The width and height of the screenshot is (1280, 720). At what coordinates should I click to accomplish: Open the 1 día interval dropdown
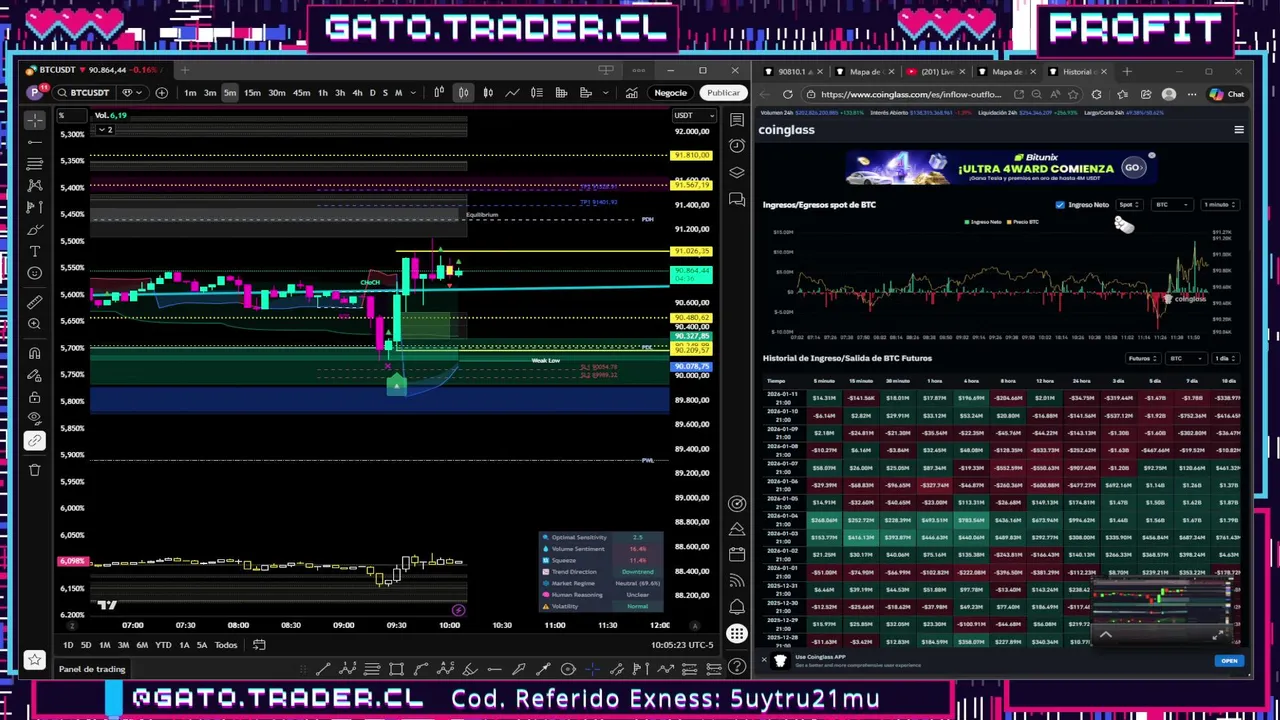[1224, 358]
